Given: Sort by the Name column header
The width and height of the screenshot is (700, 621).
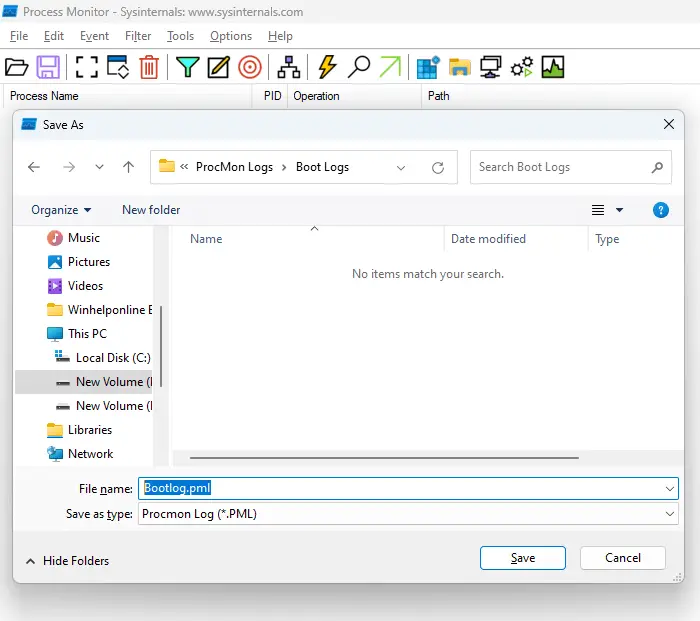Looking at the screenshot, I should pyautogui.click(x=206, y=239).
